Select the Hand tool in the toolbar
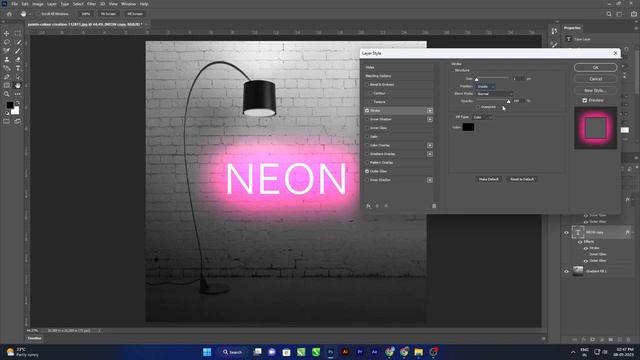The image size is (640, 360). (x=18, y=85)
